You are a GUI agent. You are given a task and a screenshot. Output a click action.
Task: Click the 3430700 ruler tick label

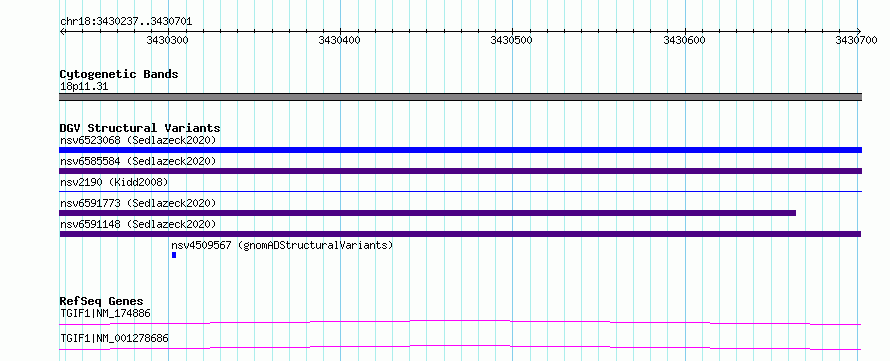point(856,40)
